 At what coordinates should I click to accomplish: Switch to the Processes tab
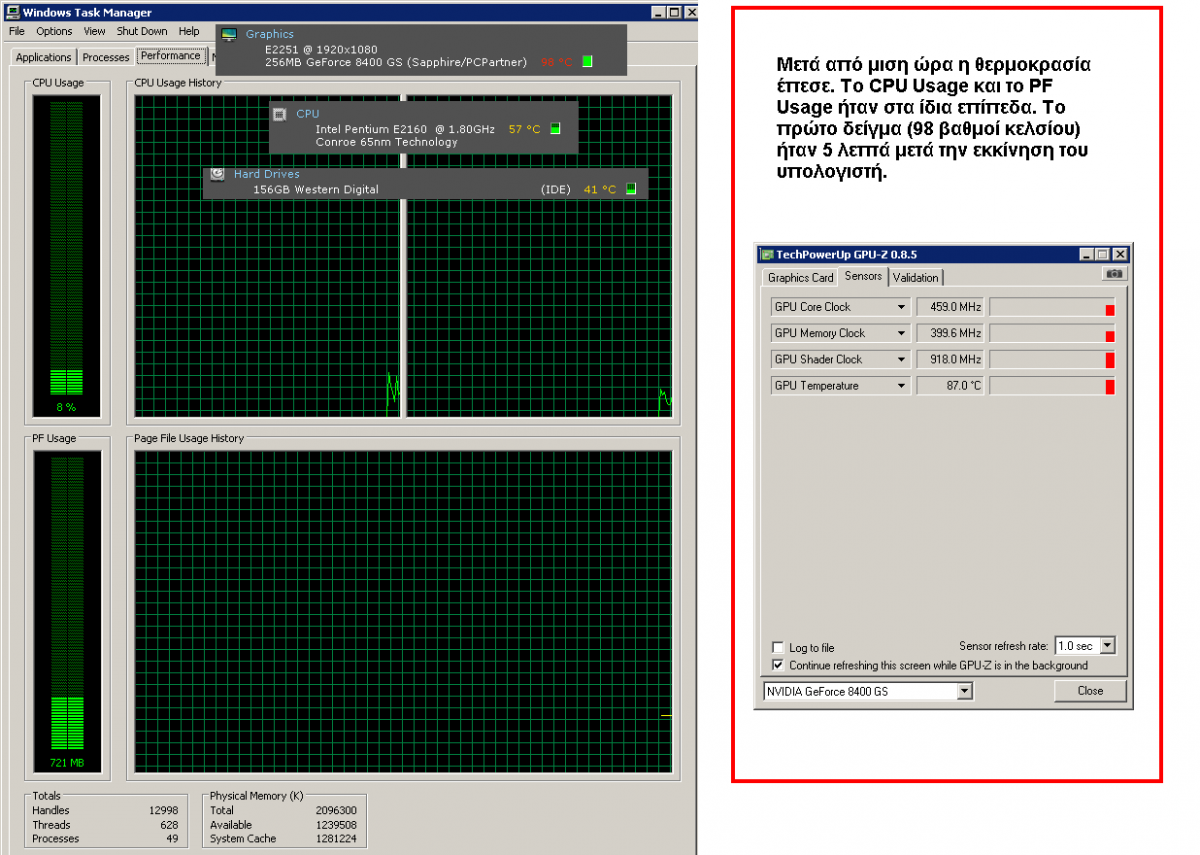(106, 57)
